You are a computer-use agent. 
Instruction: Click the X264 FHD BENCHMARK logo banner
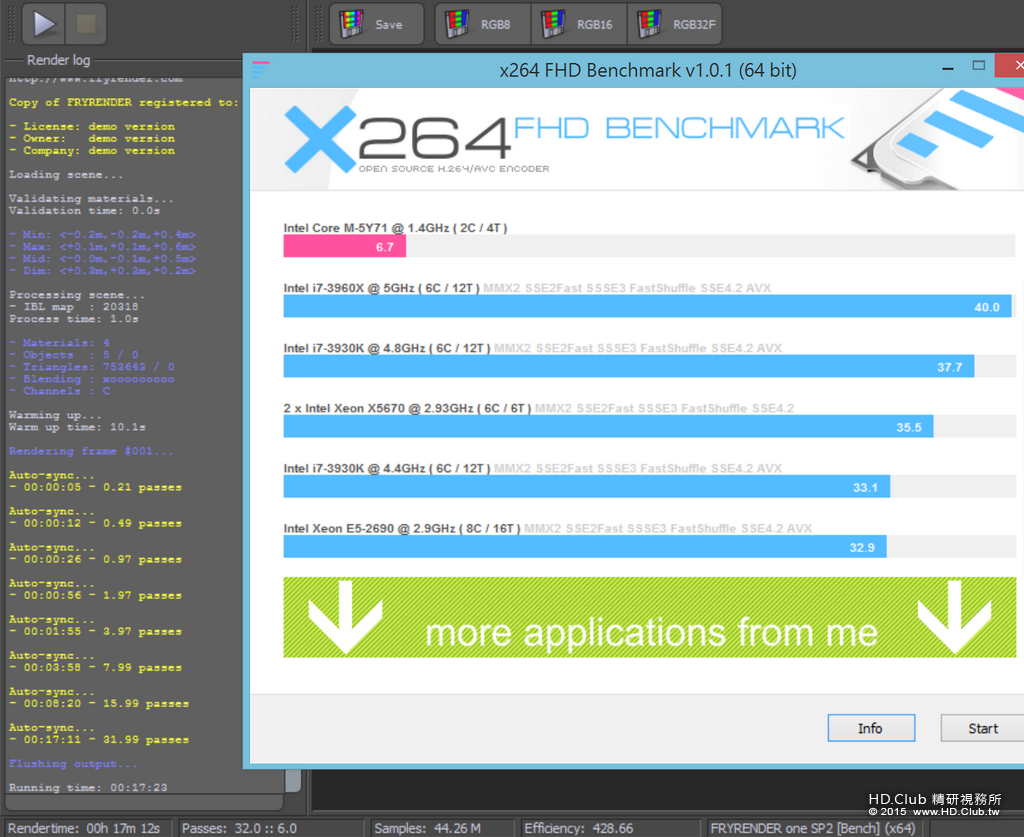[x=637, y=139]
